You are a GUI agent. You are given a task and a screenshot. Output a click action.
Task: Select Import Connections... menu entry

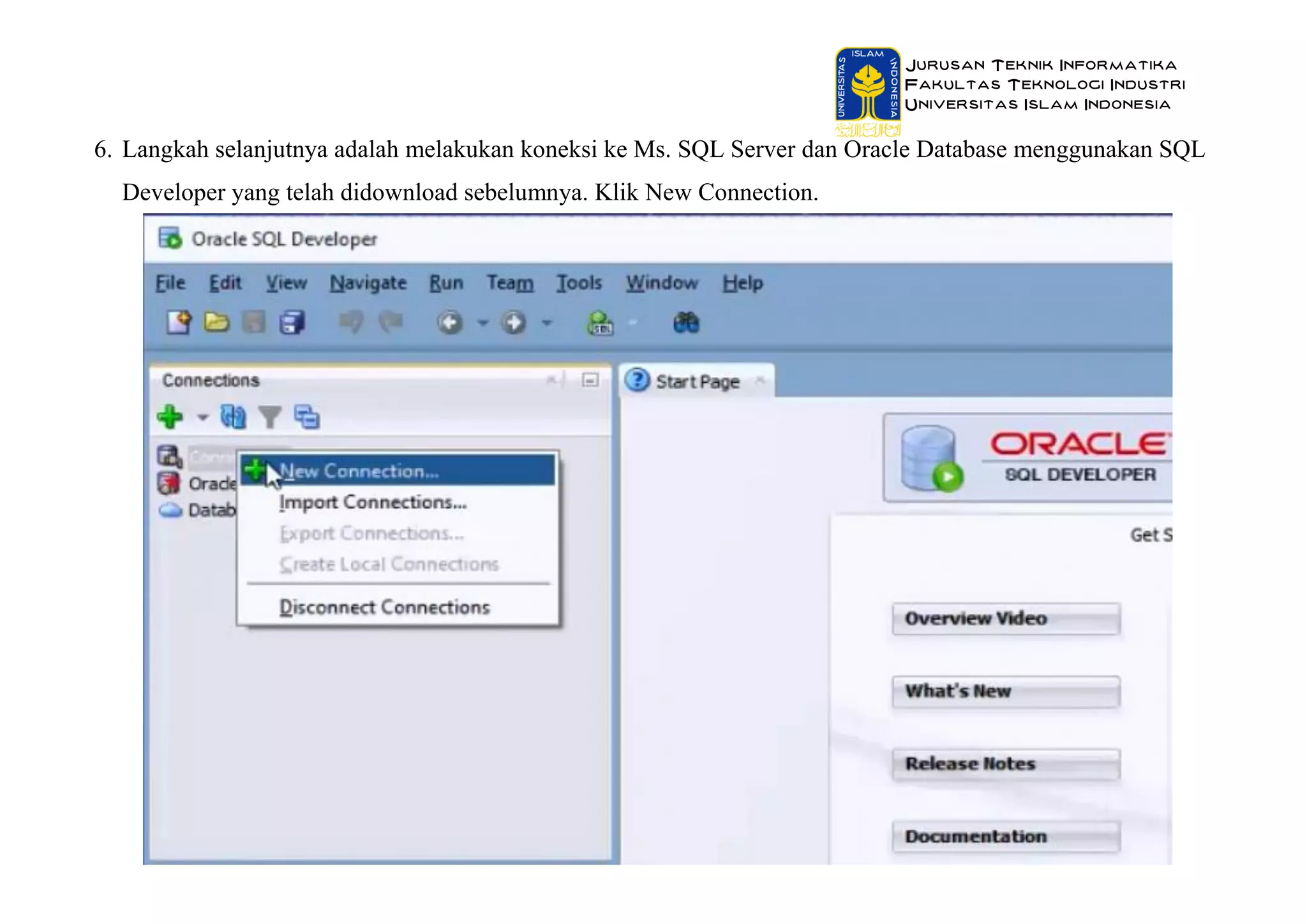point(398,502)
